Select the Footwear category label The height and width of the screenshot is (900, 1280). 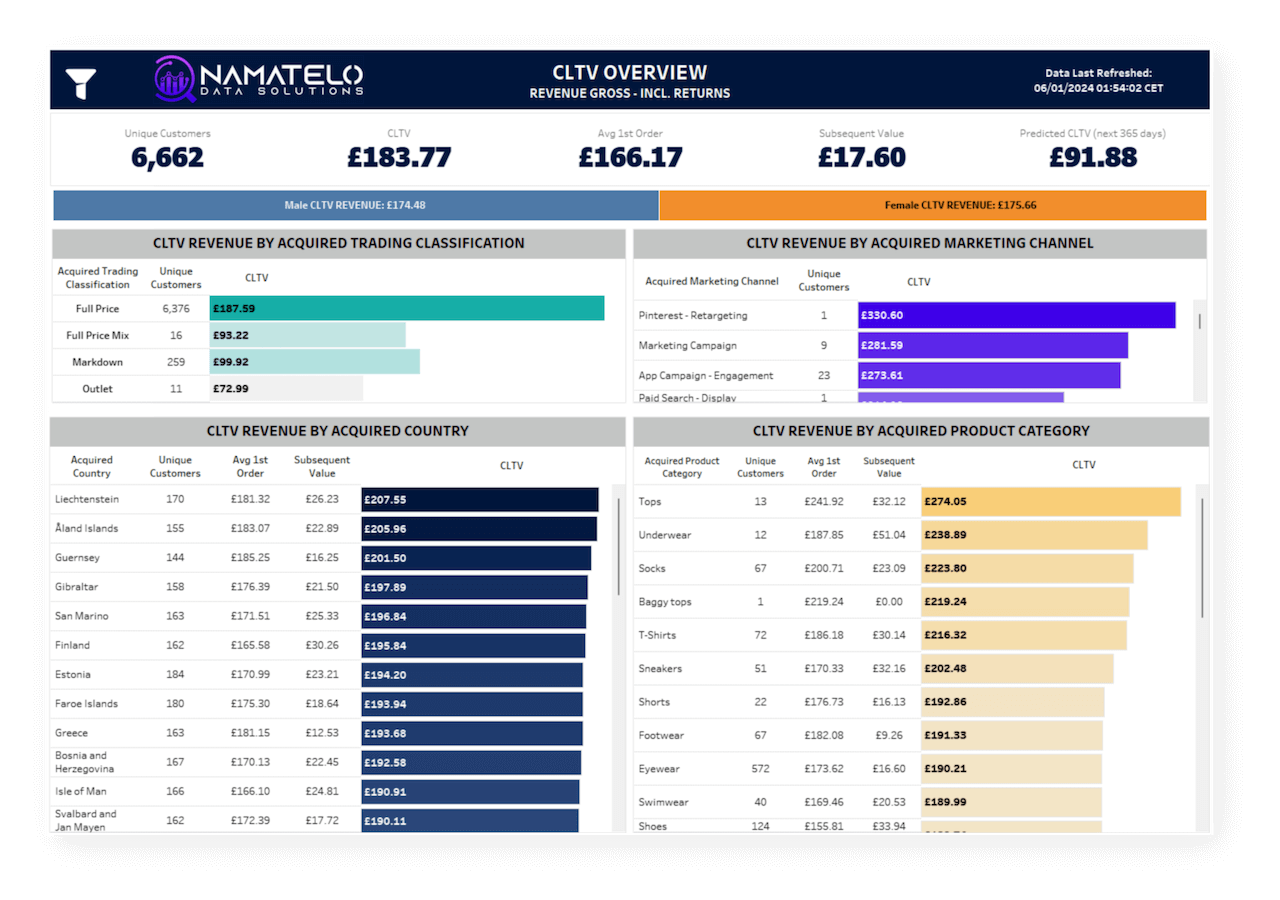[661, 735]
